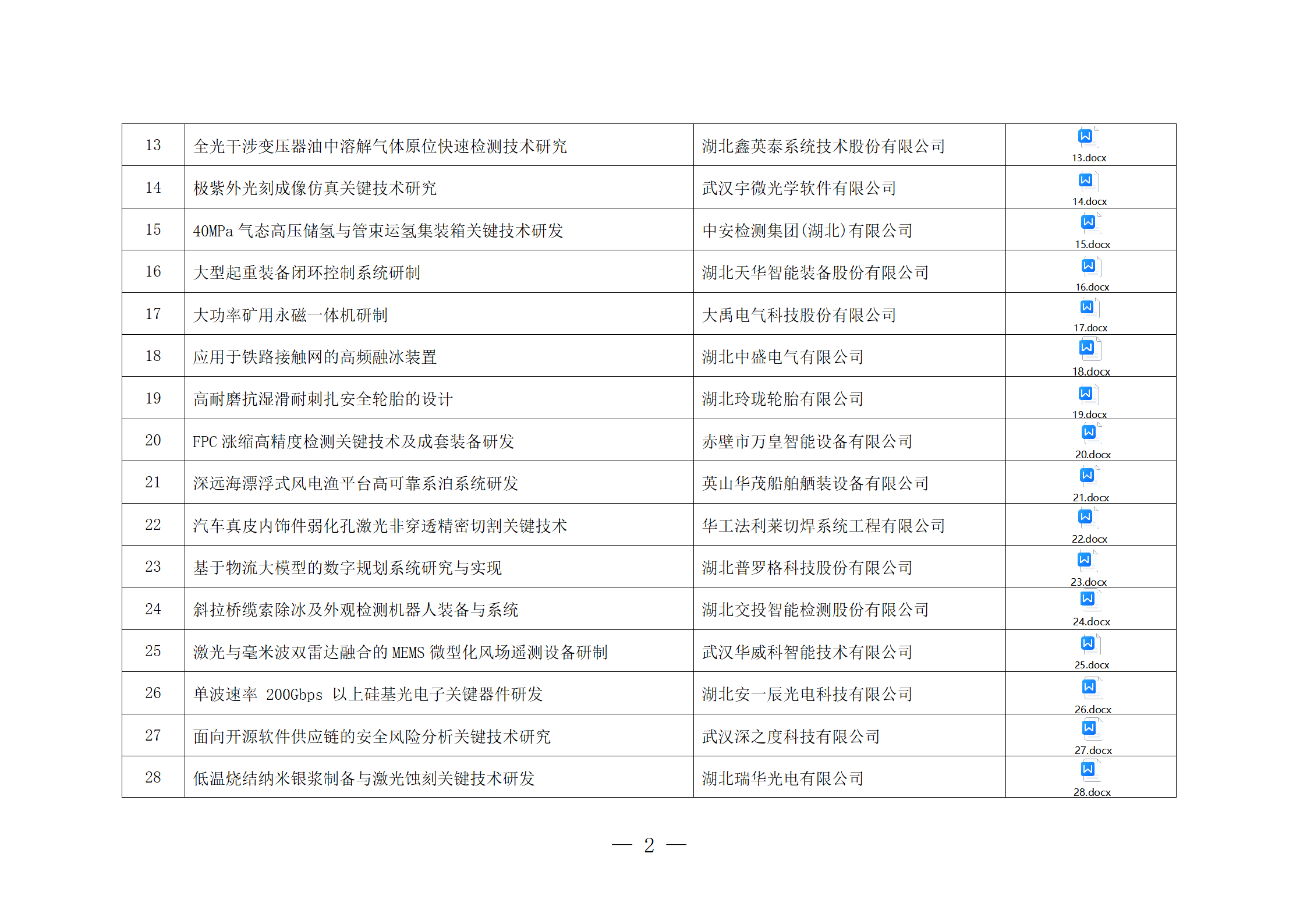
Task: Click company name 湖北鑫英泰系统技术股份有限公司
Action: (x=823, y=146)
